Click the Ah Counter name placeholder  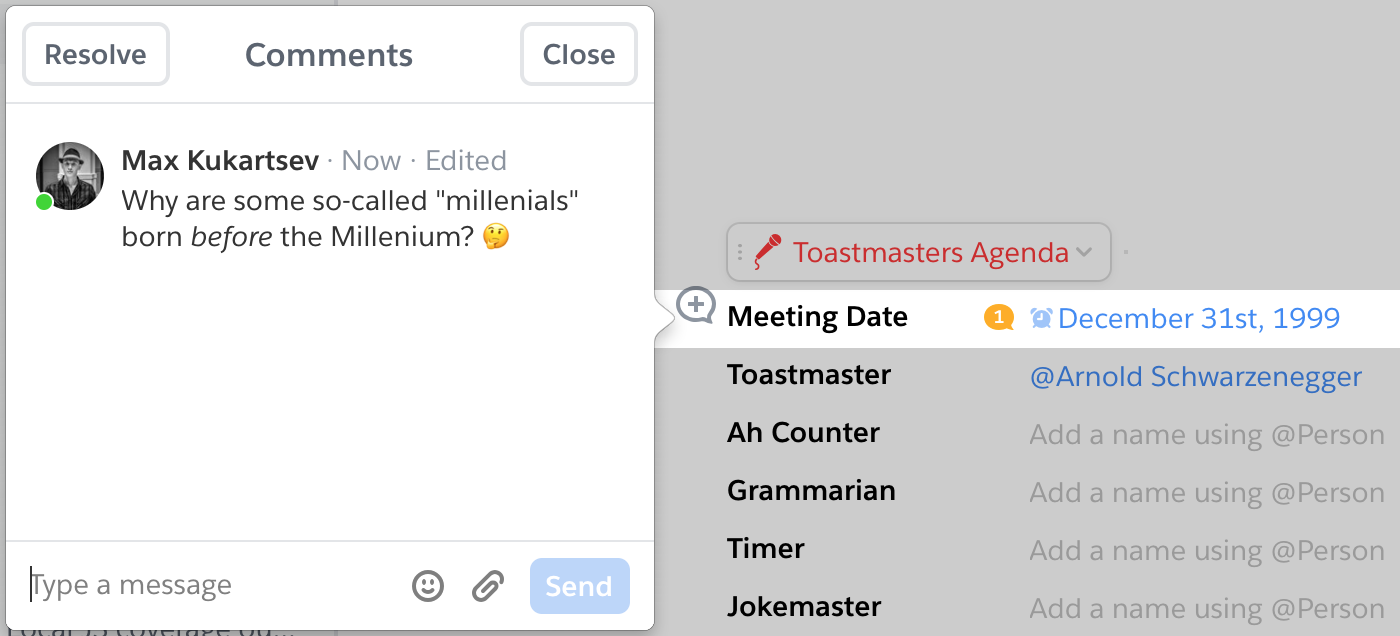[1207, 435]
